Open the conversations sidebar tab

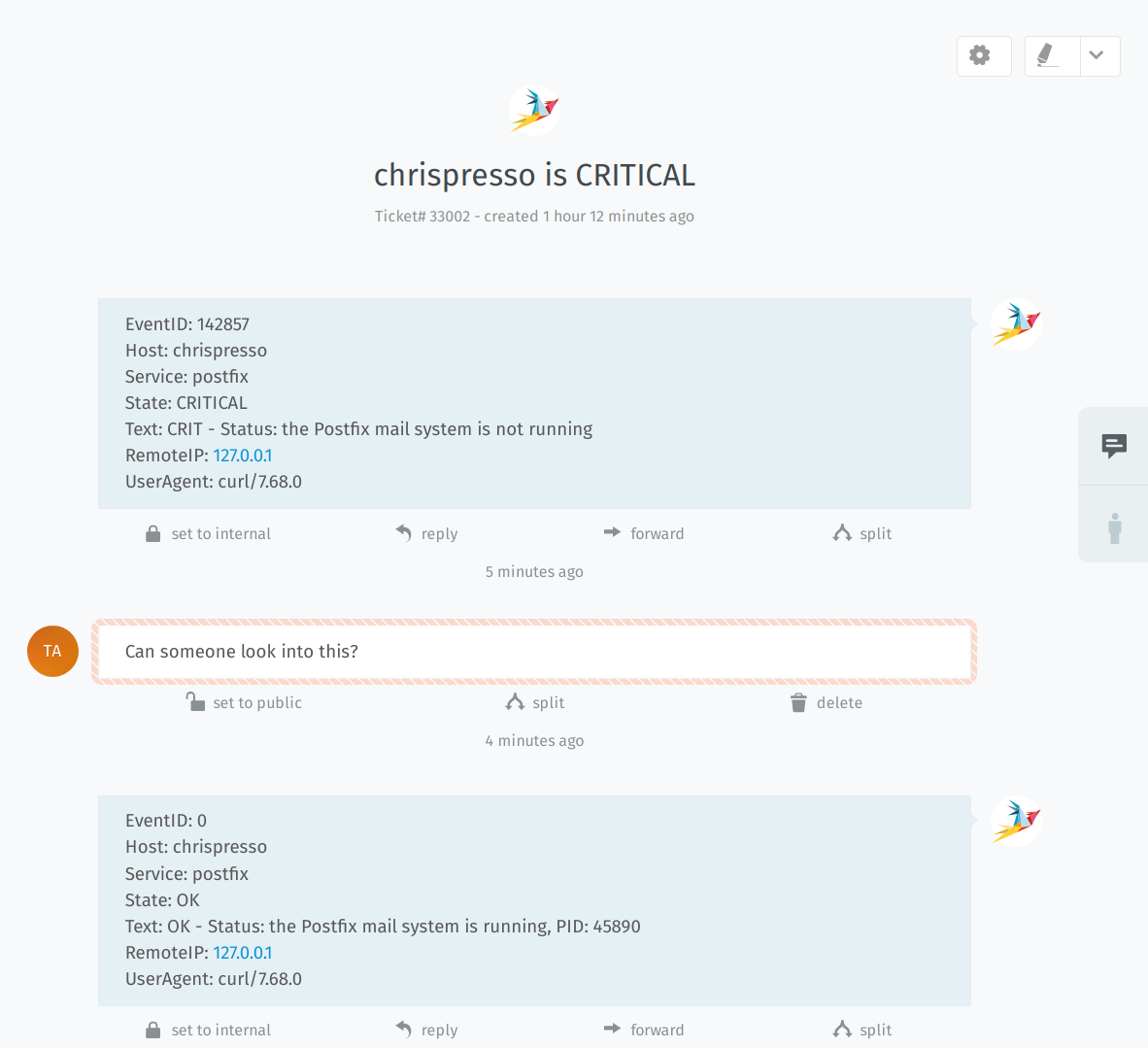(x=1114, y=446)
